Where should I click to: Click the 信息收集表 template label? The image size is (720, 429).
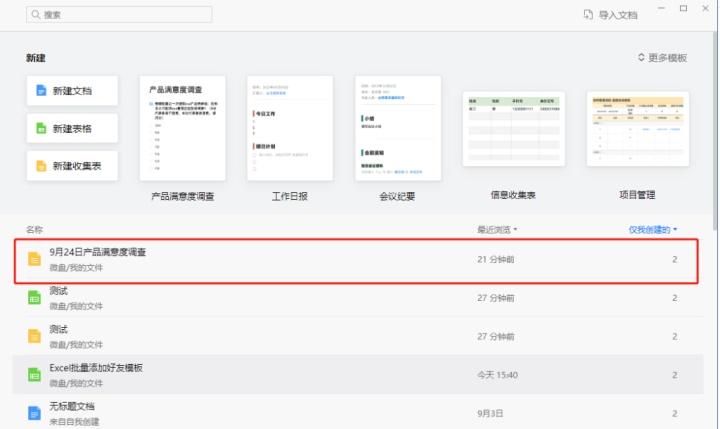pyautogui.click(x=513, y=195)
